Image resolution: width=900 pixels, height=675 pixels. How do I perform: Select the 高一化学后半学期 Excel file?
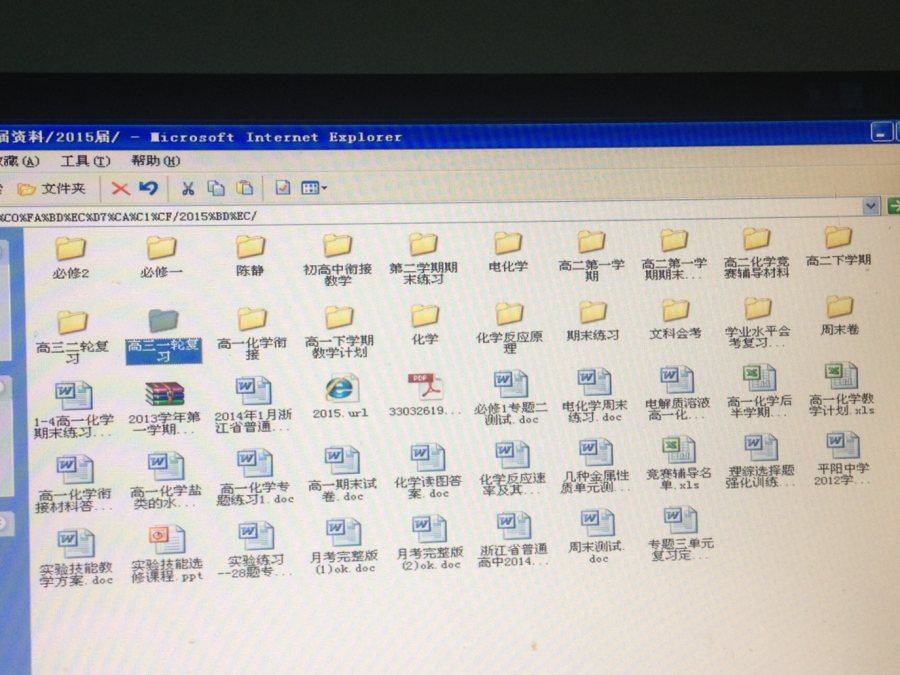[759, 391]
